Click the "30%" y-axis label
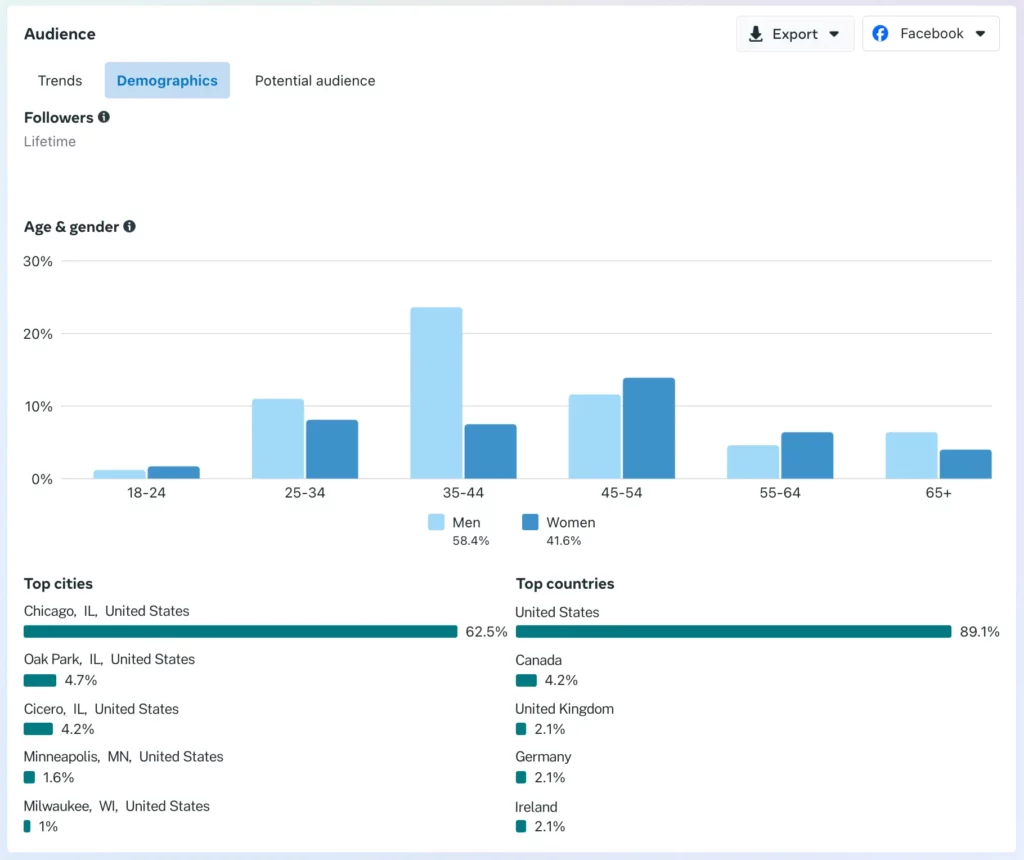The width and height of the screenshot is (1024, 860). point(38,261)
